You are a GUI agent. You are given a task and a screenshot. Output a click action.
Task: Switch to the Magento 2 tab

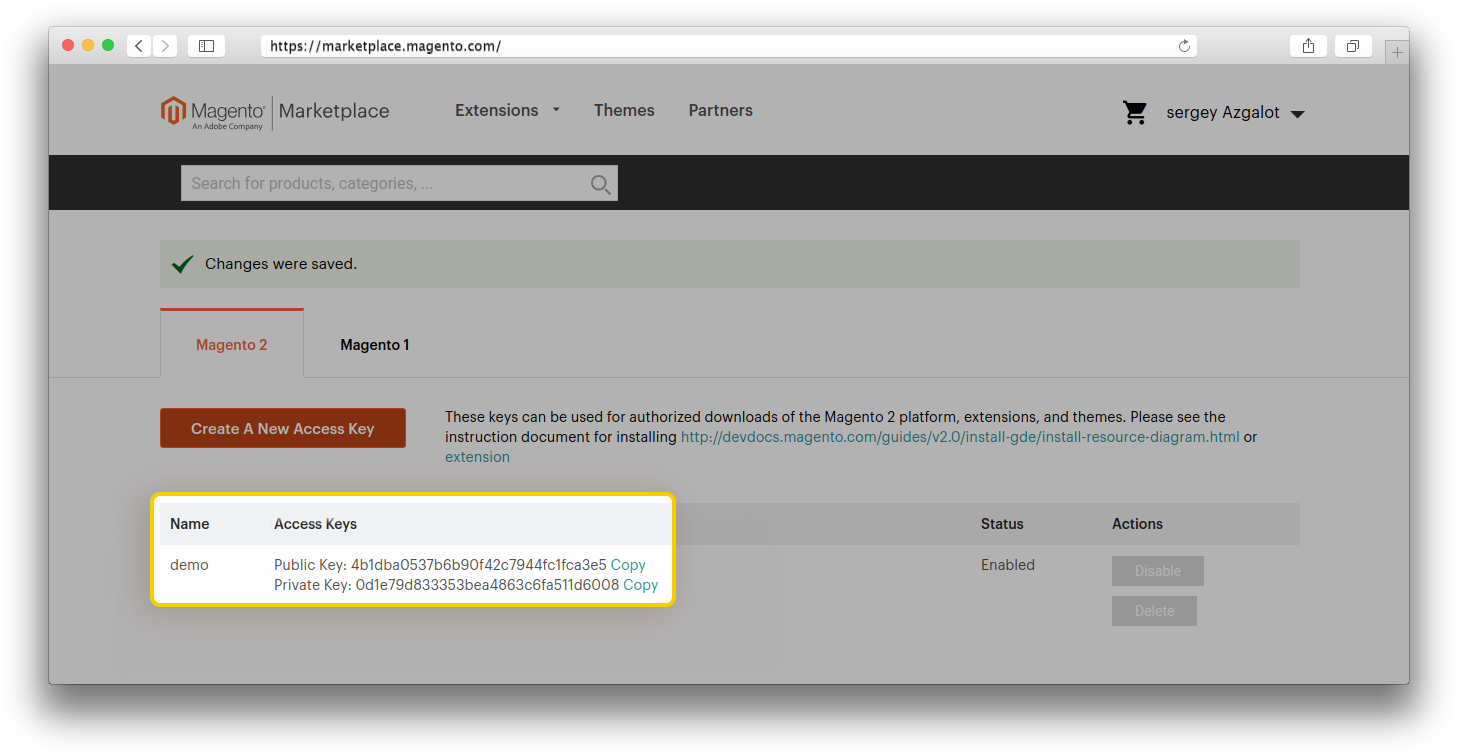pos(232,344)
